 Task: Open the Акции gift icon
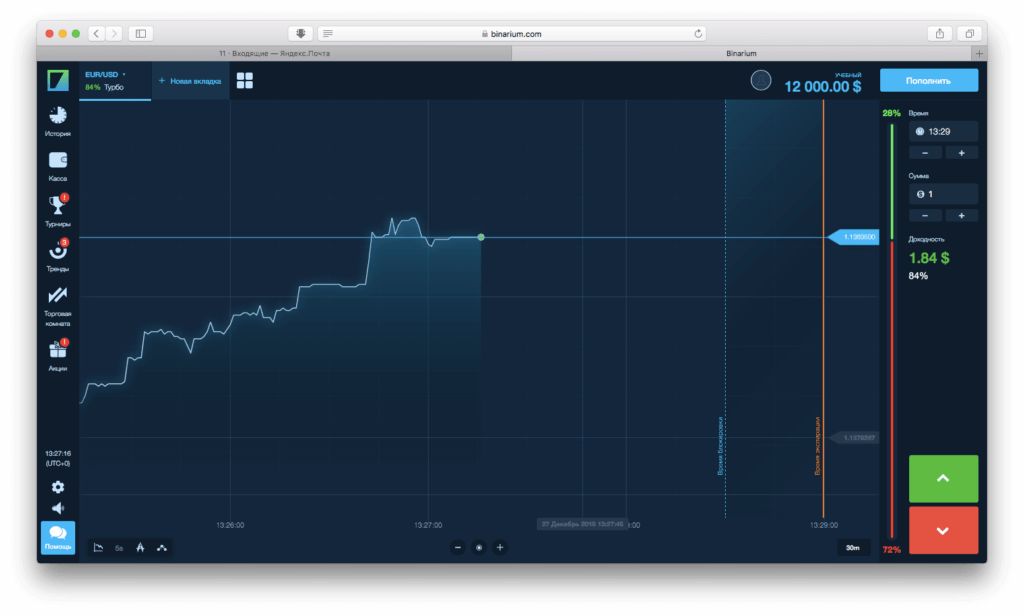(x=57, y=350)
